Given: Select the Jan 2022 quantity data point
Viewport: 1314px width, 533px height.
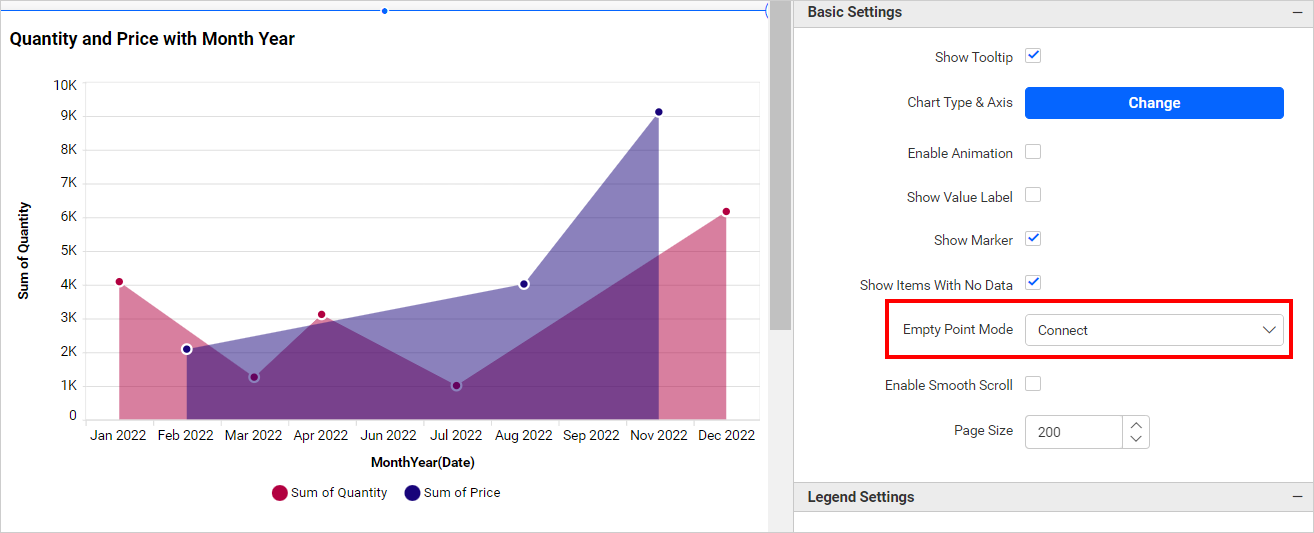Looking at the screenshot, I should 119,282.
